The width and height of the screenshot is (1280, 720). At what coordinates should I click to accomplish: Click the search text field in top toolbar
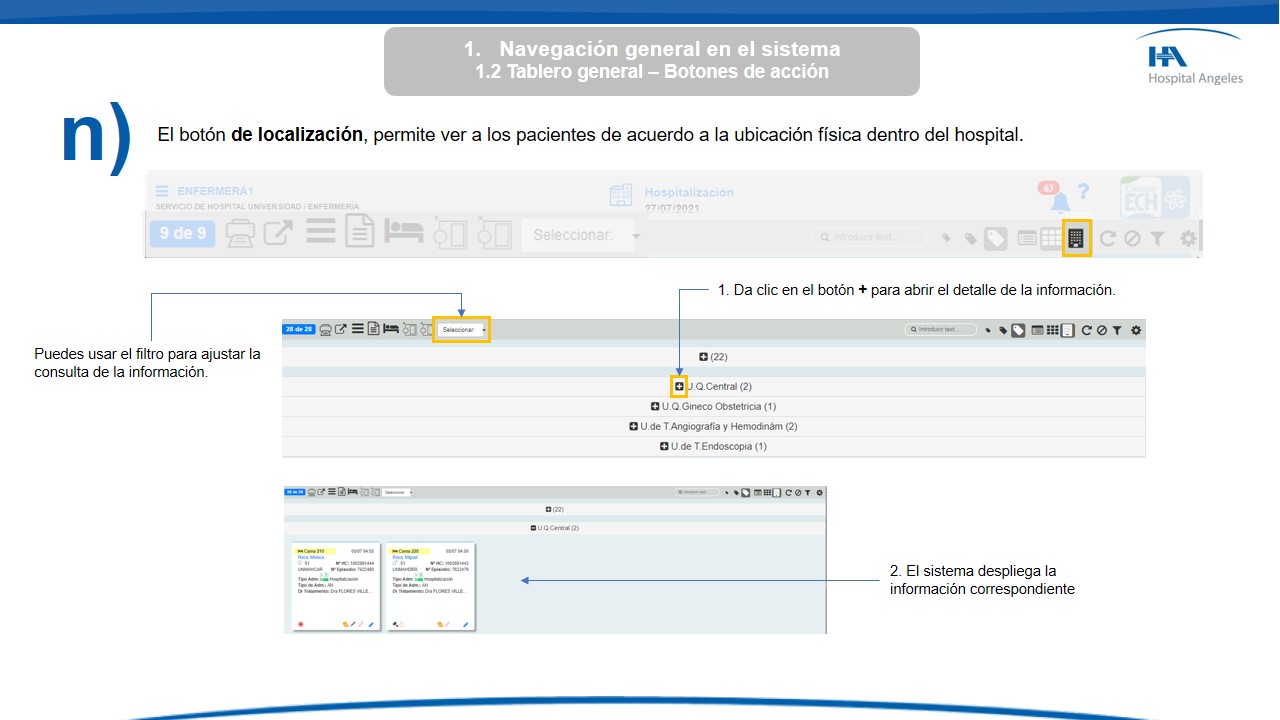(870, 238)
